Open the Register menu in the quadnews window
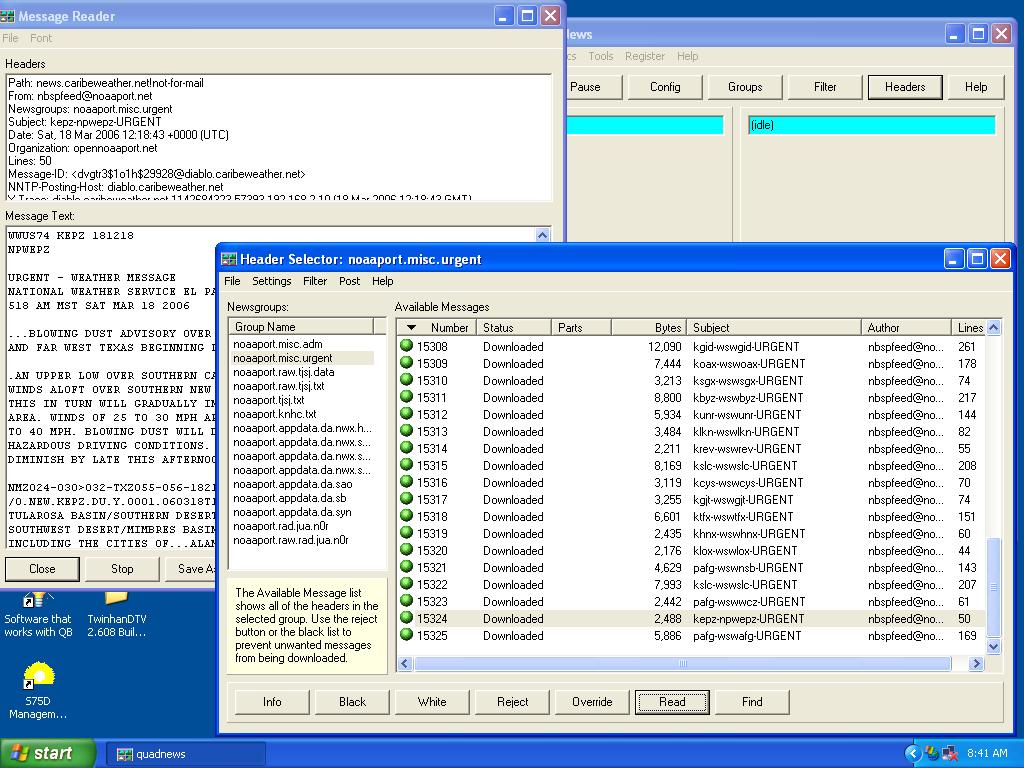The height and width of the screenshot is (768, 1024). coord(645,56)
